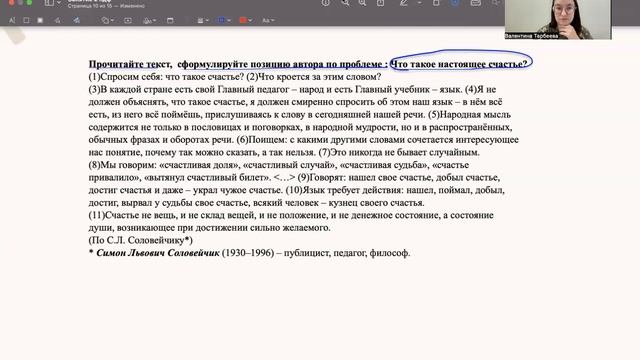Screen dimensions: 640x360
Task: Toggle the Markup toolbar button
Action: tap(455, 2)
